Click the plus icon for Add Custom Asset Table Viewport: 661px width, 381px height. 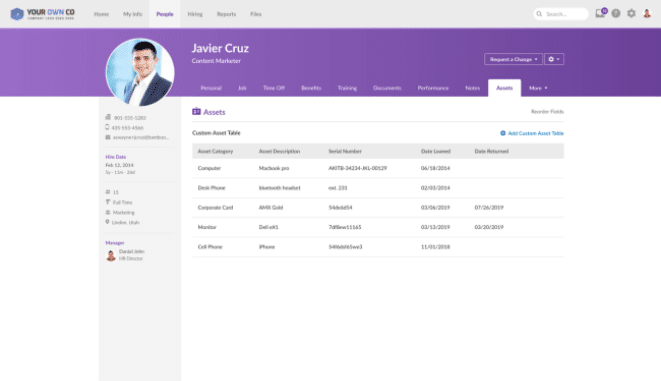pyautogui.click(x=502, y=133)
